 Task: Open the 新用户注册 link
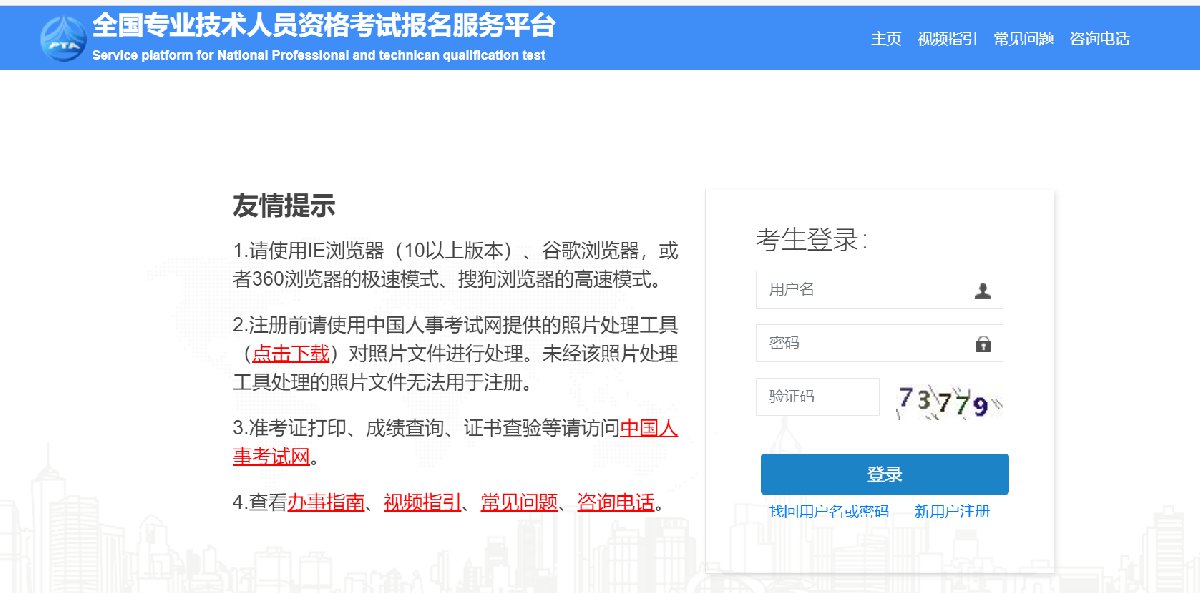[x=952, y=512]
